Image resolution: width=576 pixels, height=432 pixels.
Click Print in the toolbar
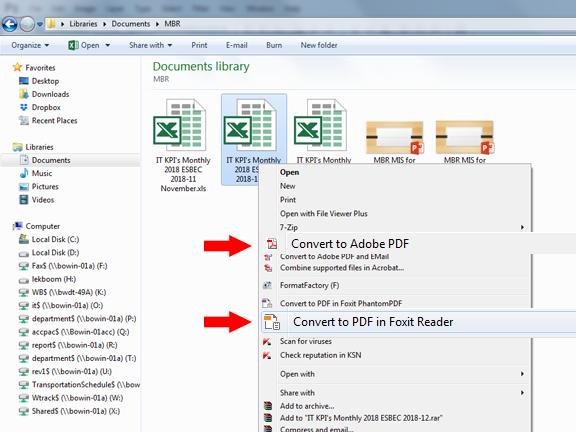coord(199,45)
